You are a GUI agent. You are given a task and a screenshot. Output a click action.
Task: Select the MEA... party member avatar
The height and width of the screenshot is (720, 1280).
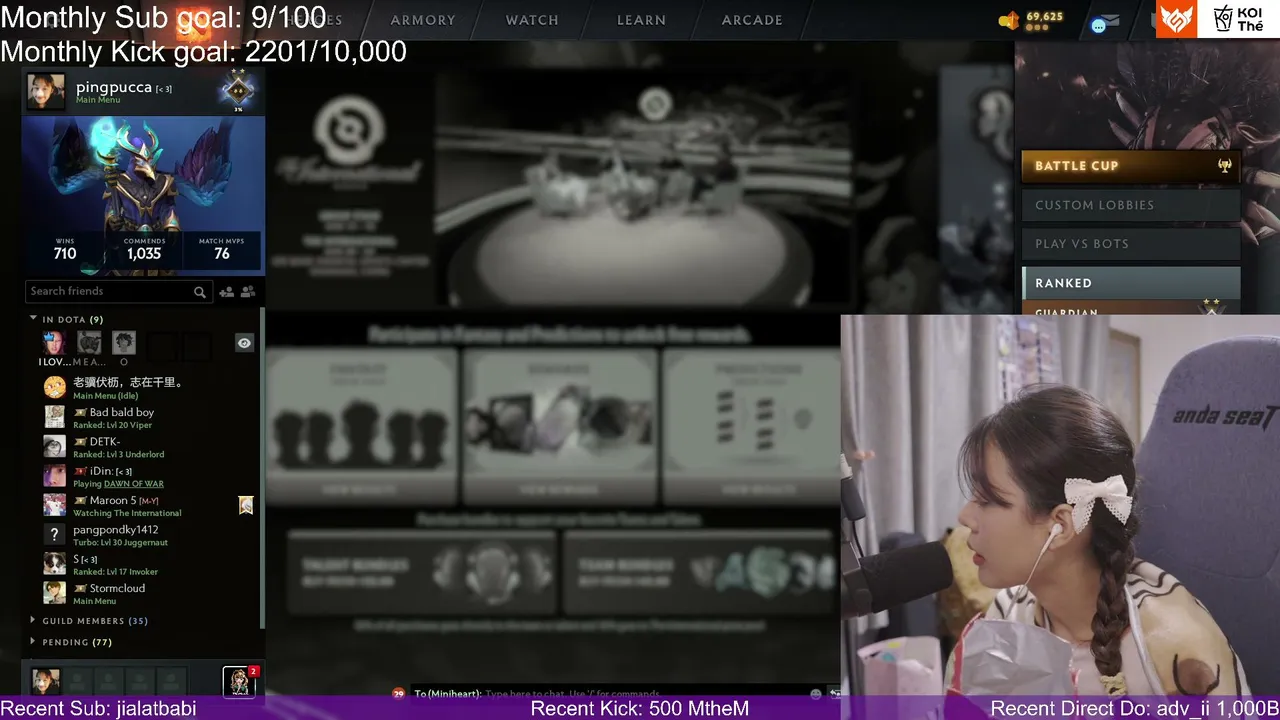click(89, 344)
